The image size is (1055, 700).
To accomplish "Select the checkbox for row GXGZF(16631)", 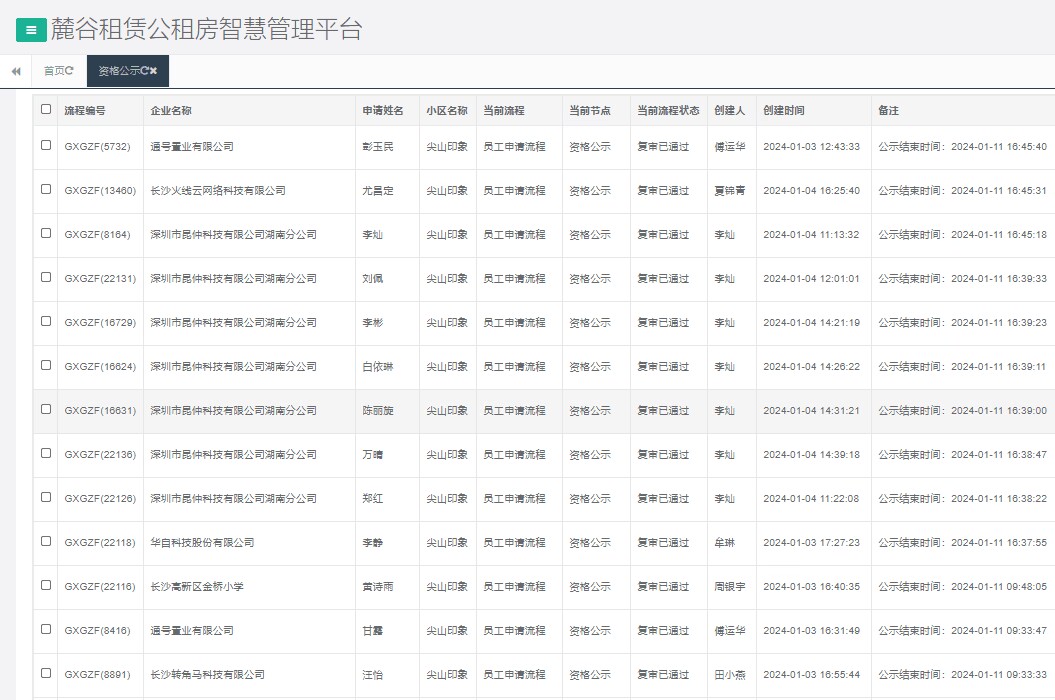I will [46, 409].
